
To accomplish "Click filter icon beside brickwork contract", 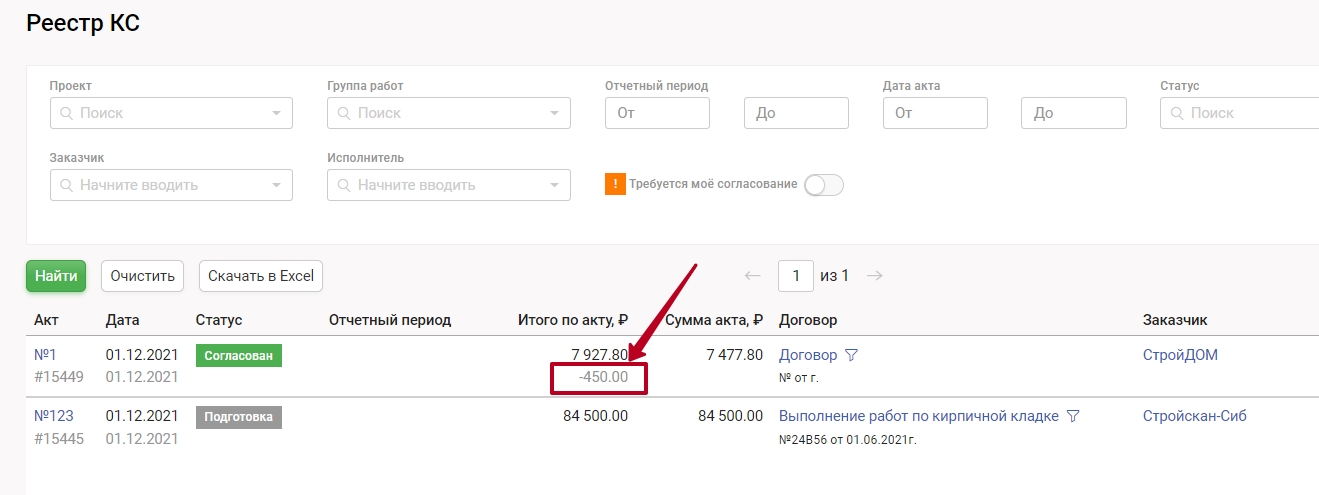I will (1072, 416).
